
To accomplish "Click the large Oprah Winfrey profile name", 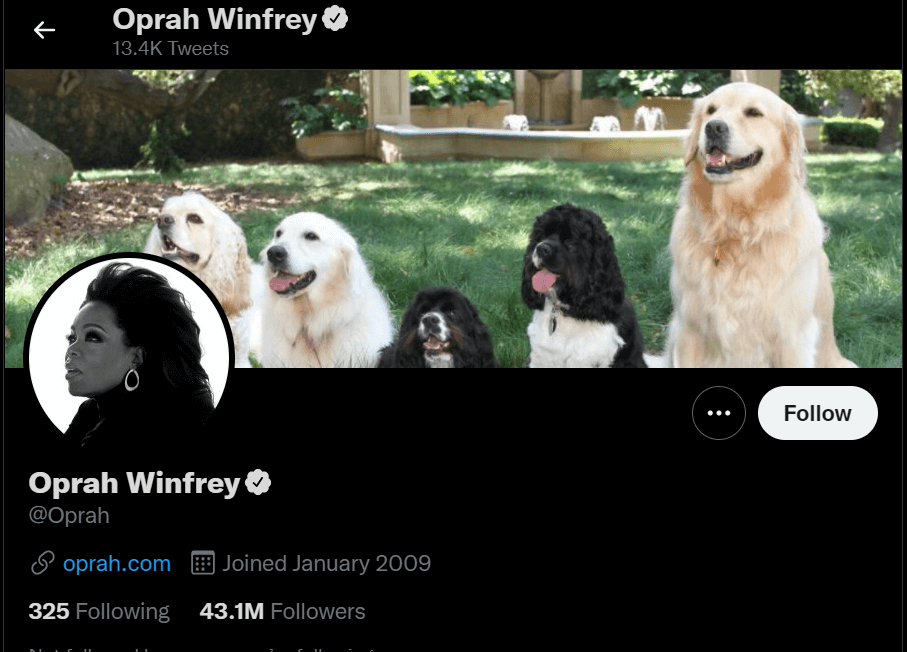I will pyautogui.click(x=134, y=483).
